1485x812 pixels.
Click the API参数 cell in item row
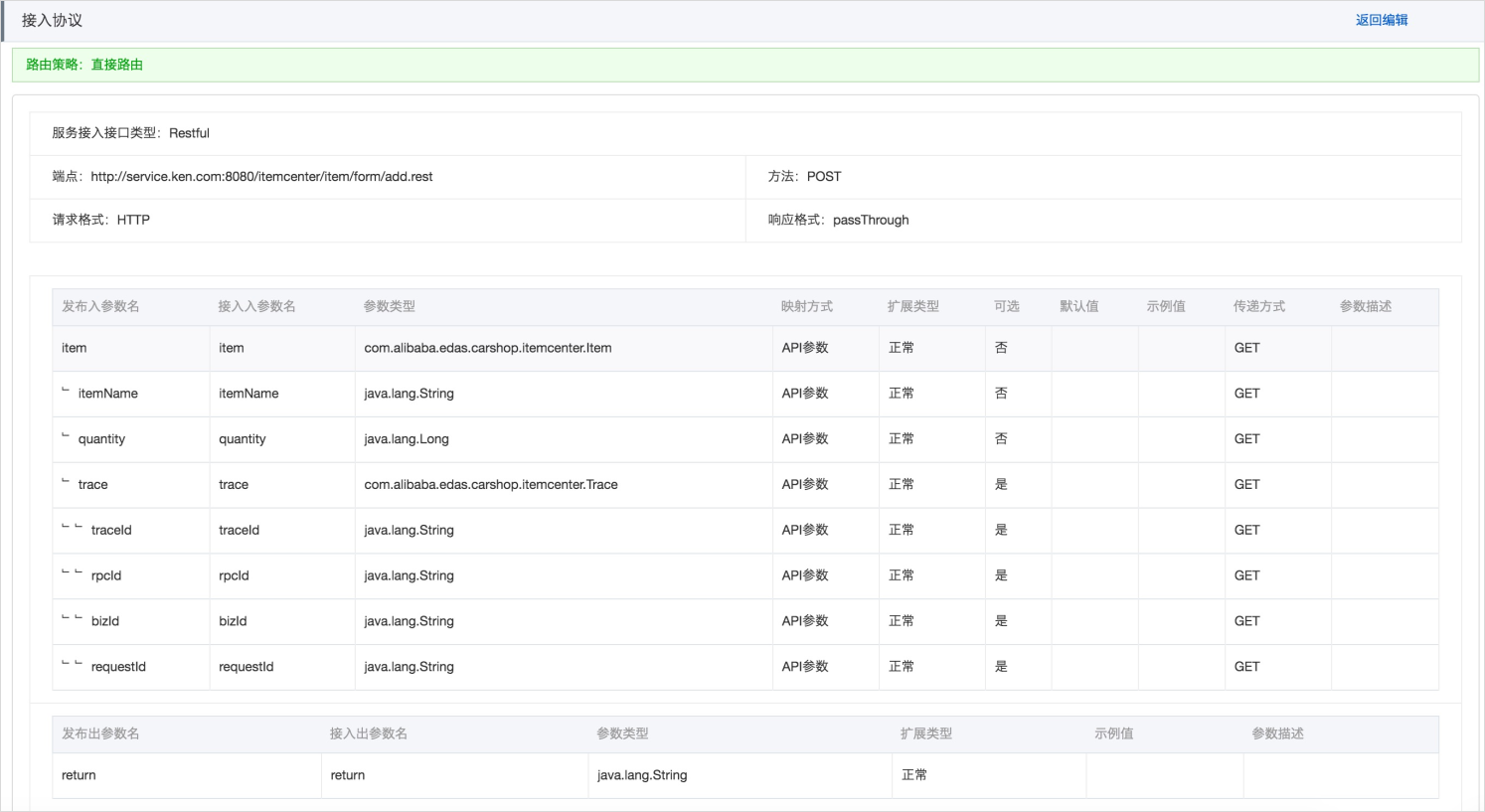[x=826, y=349]
